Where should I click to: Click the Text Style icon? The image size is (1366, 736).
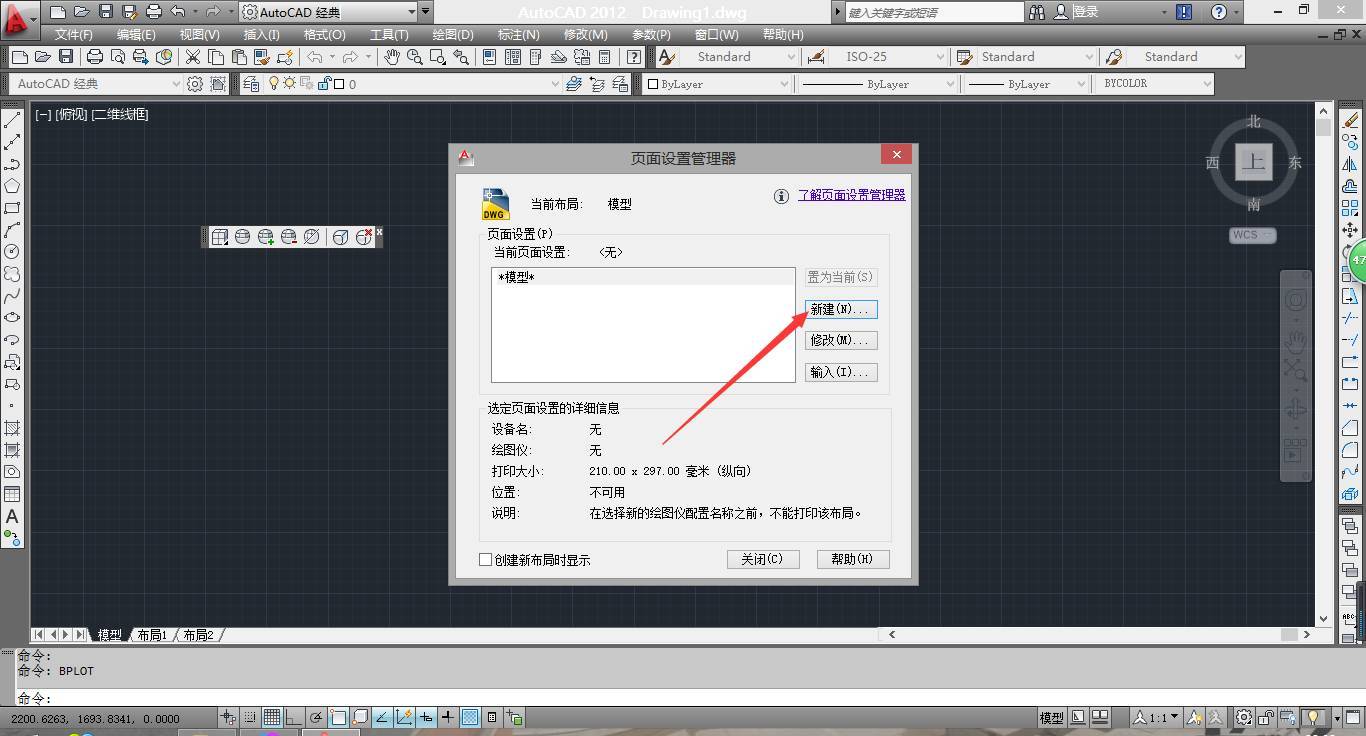tap(666, 57)
